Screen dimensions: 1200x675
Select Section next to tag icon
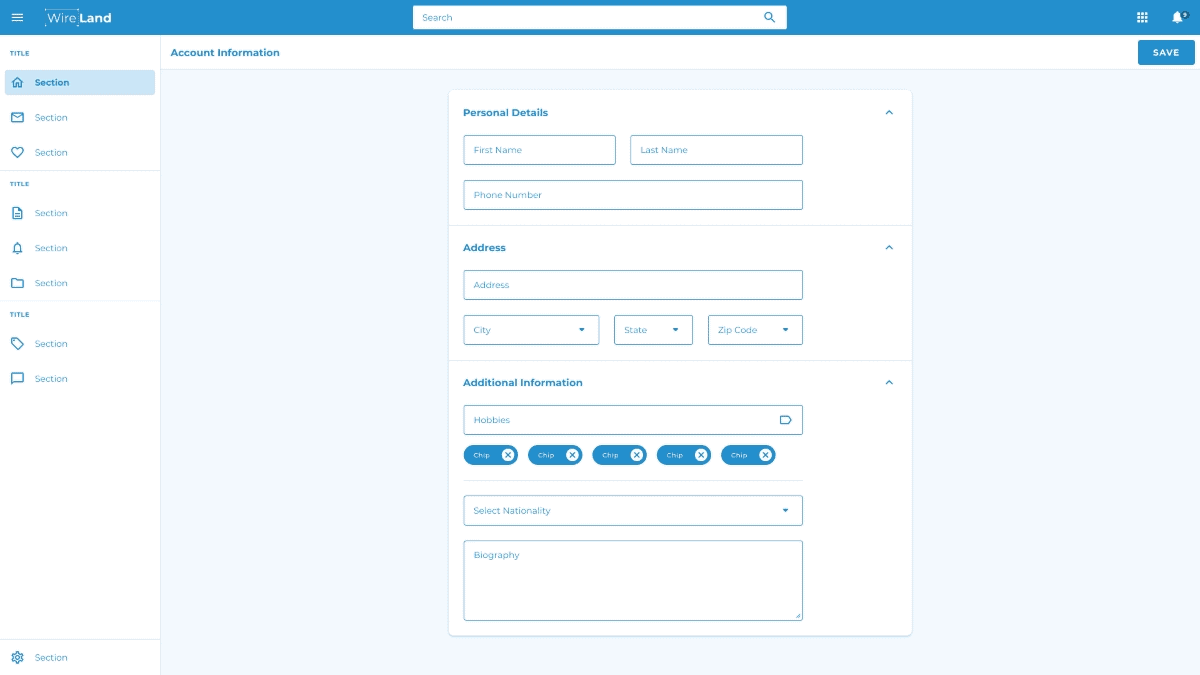tap(51, 344)
